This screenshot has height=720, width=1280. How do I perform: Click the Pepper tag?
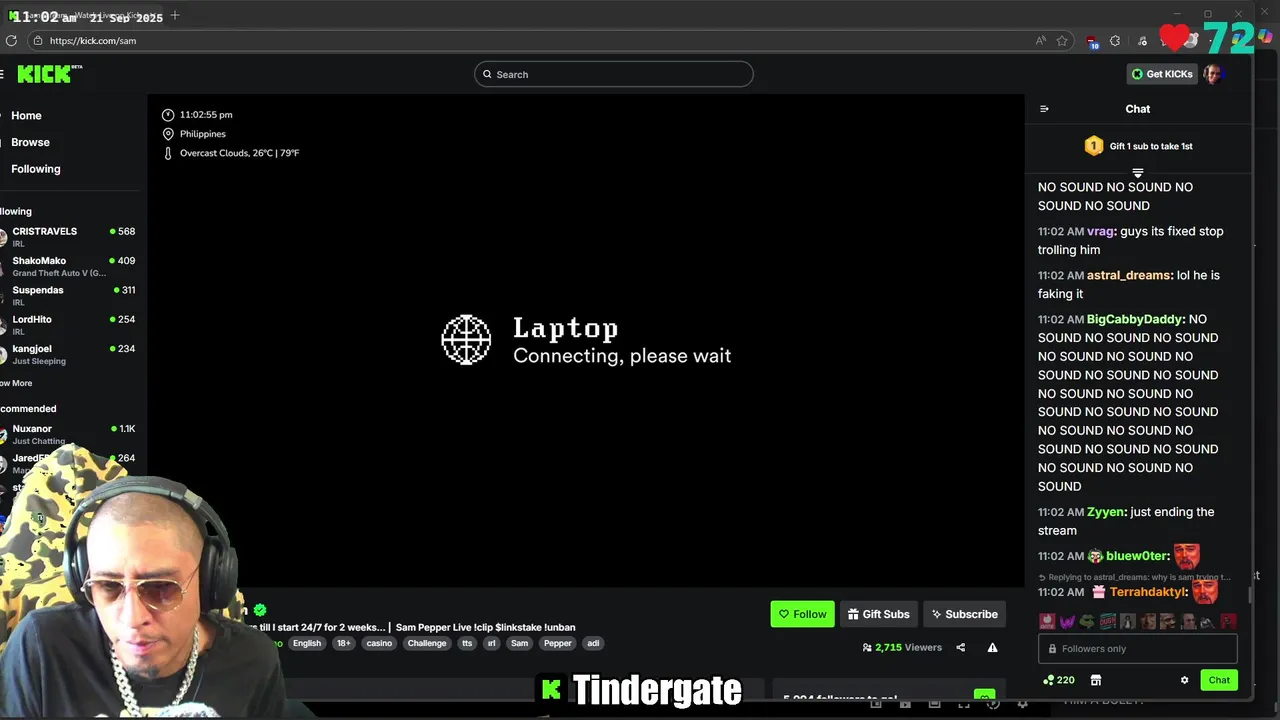coord(558,643)
